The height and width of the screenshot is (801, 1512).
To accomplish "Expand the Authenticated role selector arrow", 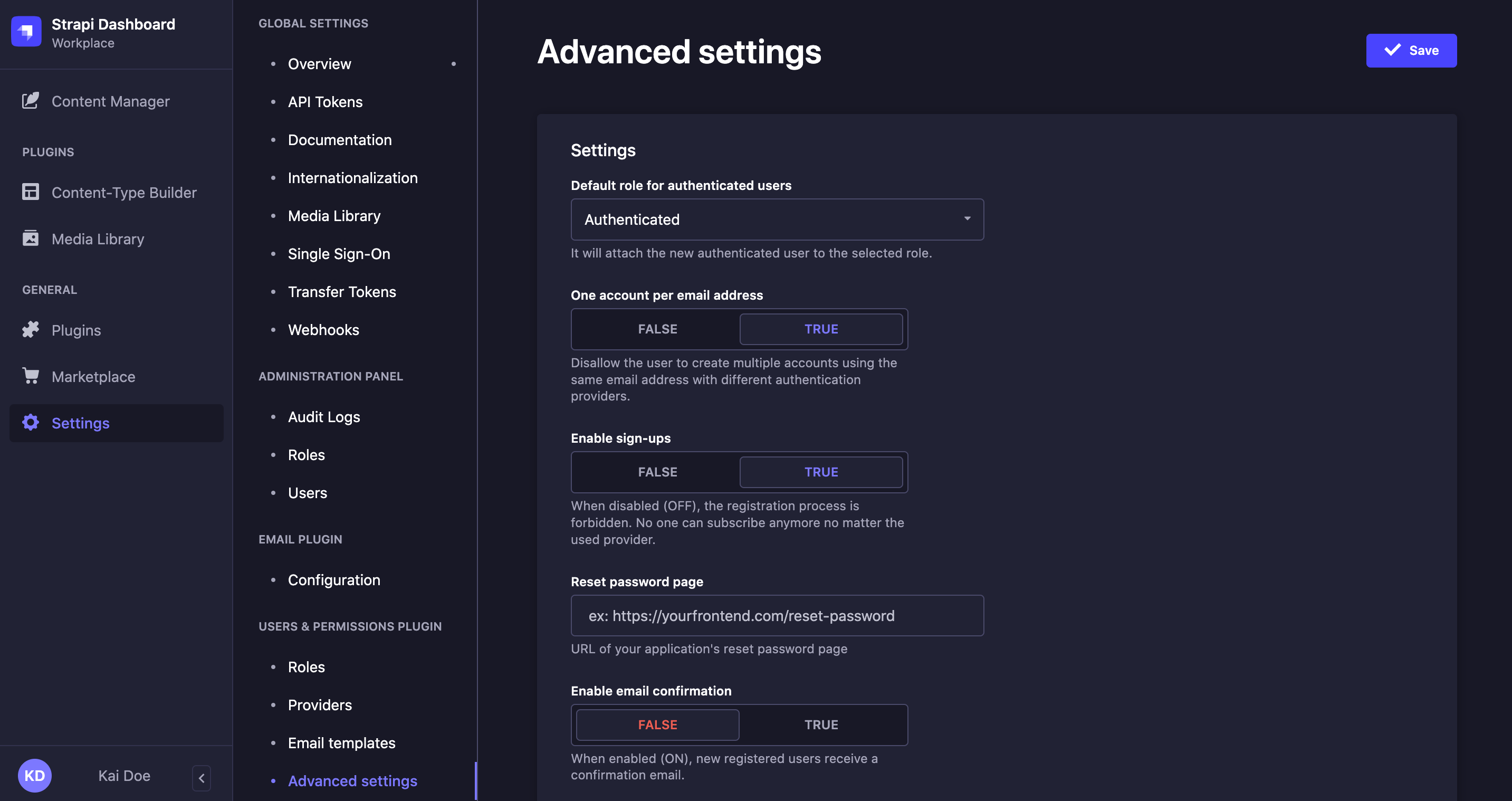I will pos(966,219).
